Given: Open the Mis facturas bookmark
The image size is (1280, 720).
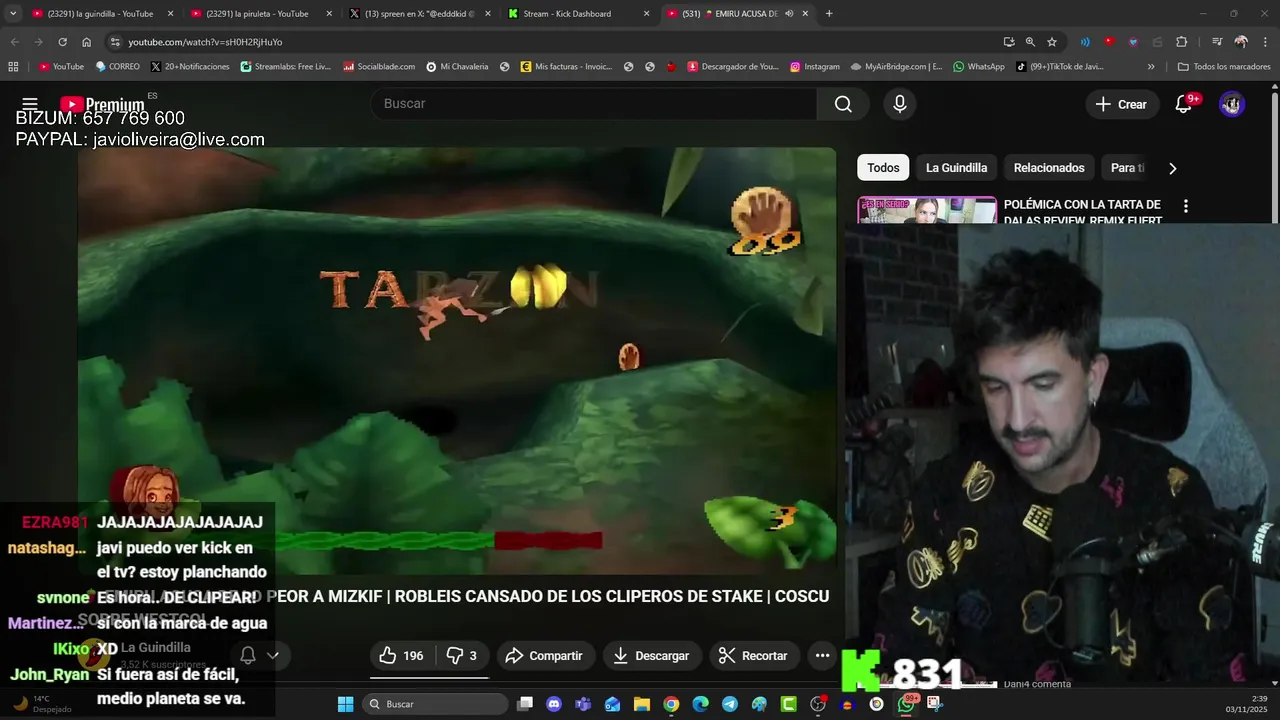Looking at the screenshot, I should coord(566,67).
